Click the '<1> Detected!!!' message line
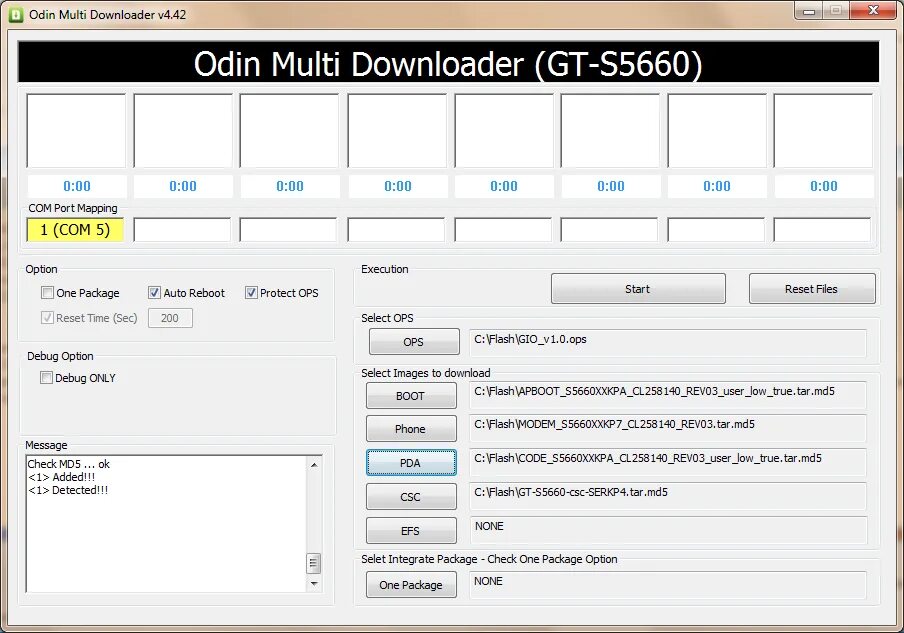The height and width of the screenshot is (633, 904). pyautogui.click(x=68, y=491)
